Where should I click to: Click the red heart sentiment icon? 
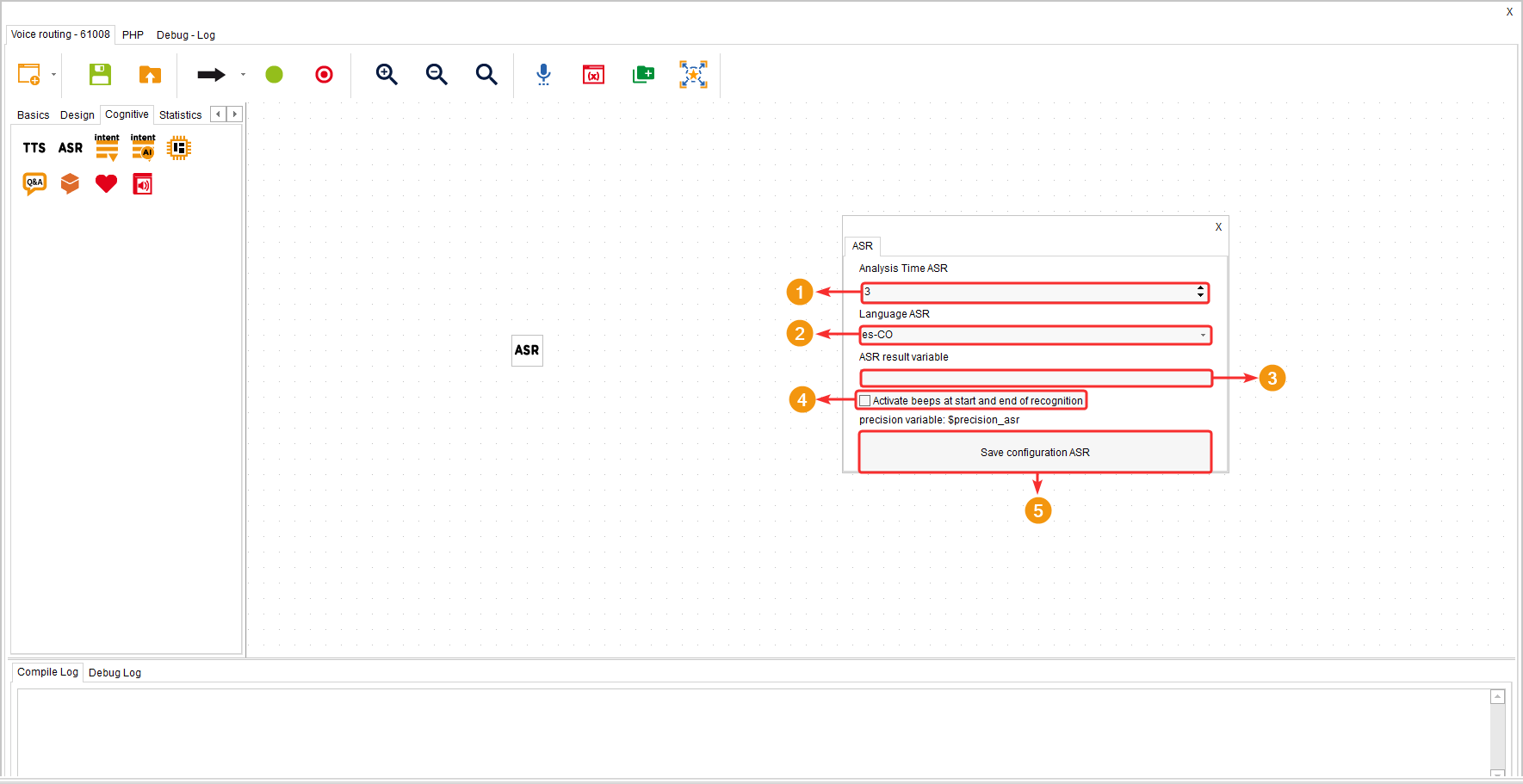click(x=106, y=183)
